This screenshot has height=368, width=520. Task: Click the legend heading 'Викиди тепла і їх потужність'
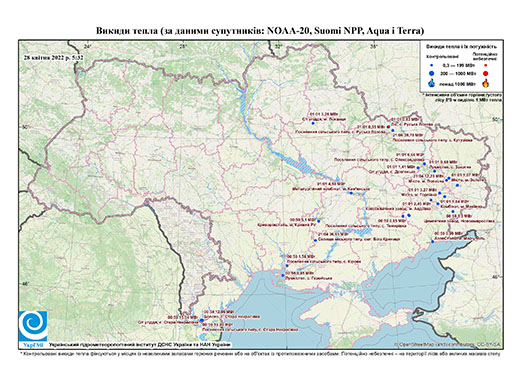tap(461, 46)
